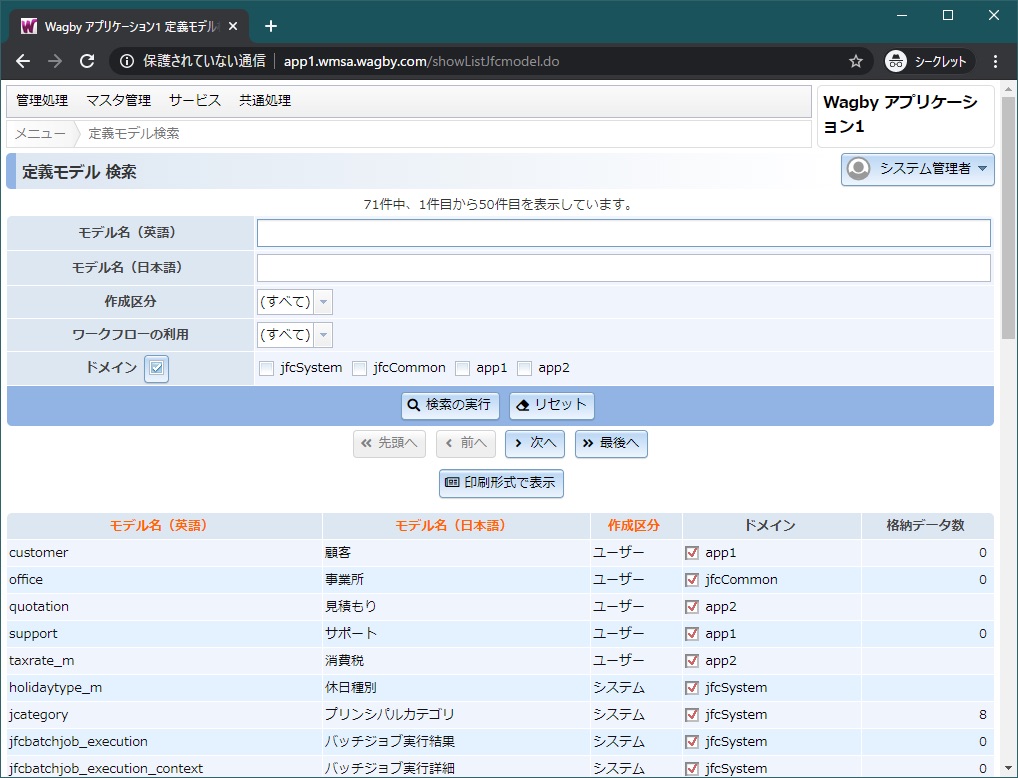Viewport: 1018px width, 778px height.
Task: Click the 先頭へ button
Action: 390,444
